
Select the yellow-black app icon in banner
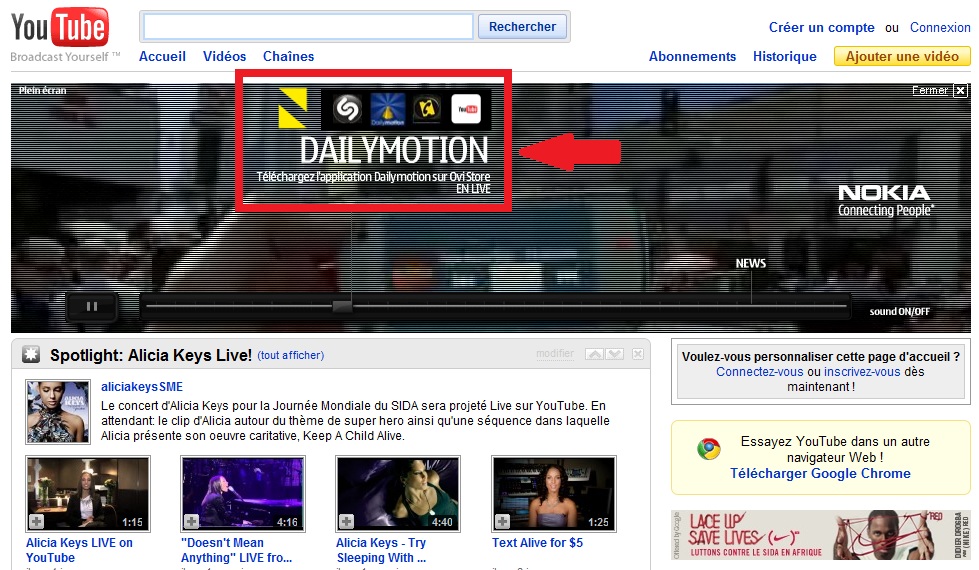426,109
